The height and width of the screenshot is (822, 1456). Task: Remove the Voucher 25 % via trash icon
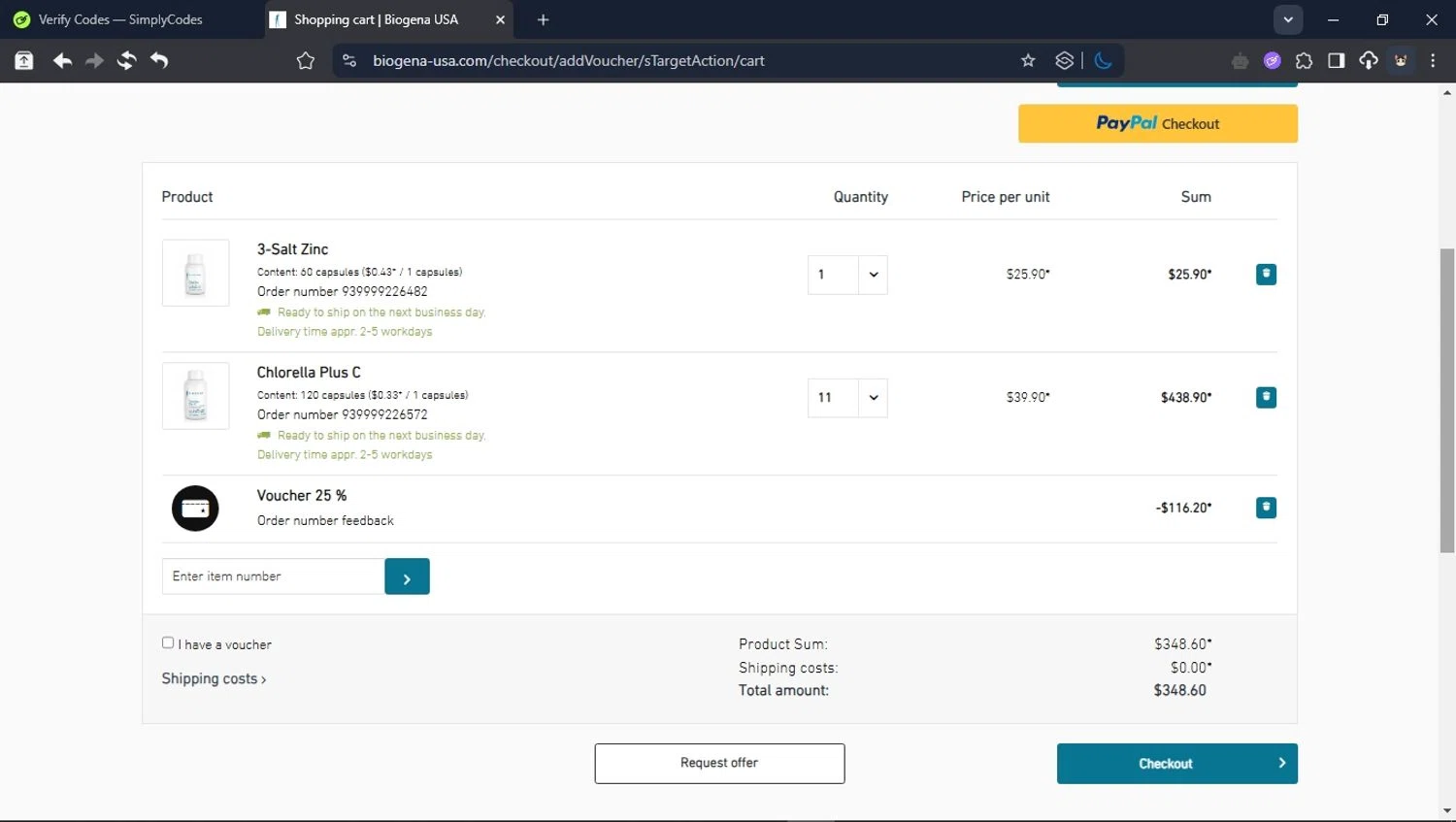1266,508
